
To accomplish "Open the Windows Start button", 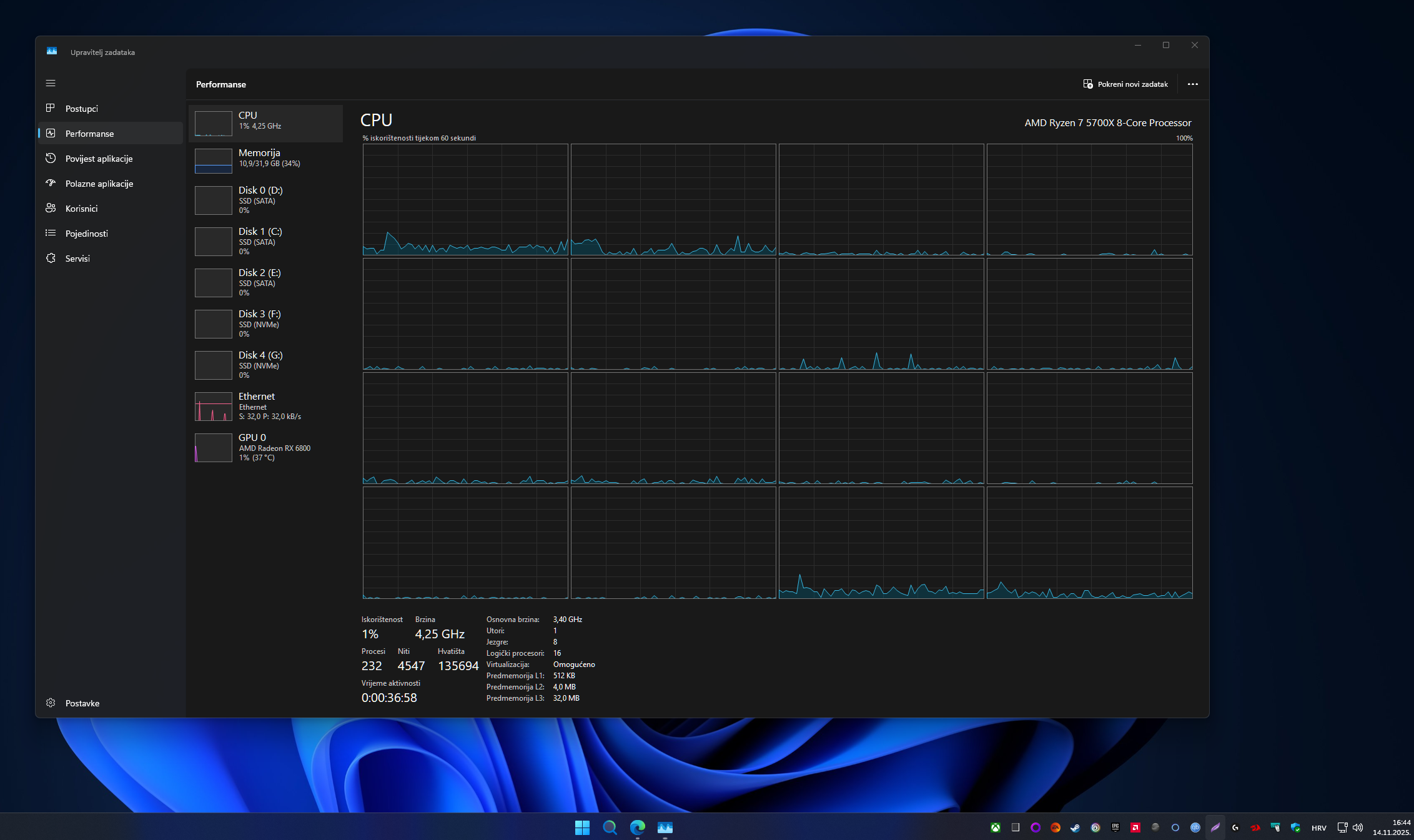I will pyautogui.click(x=582, y=828).
